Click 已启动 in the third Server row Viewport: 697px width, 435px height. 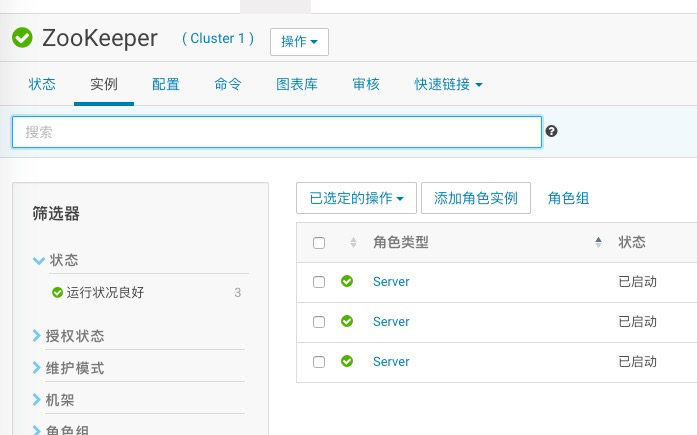pos(637,362)
